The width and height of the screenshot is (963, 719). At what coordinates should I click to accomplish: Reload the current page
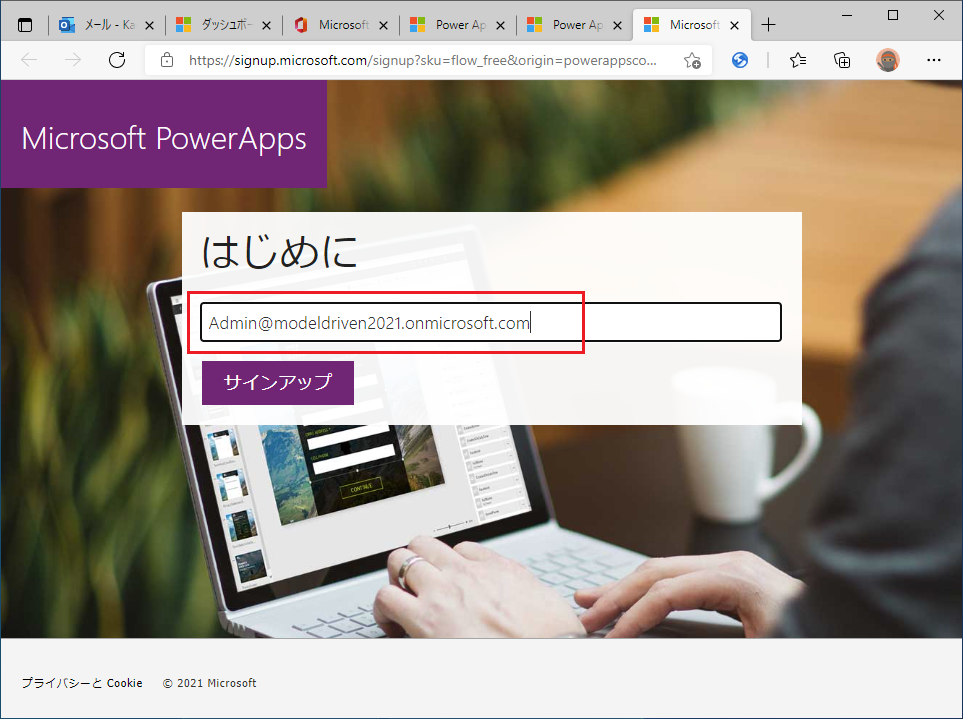[117, 60]
